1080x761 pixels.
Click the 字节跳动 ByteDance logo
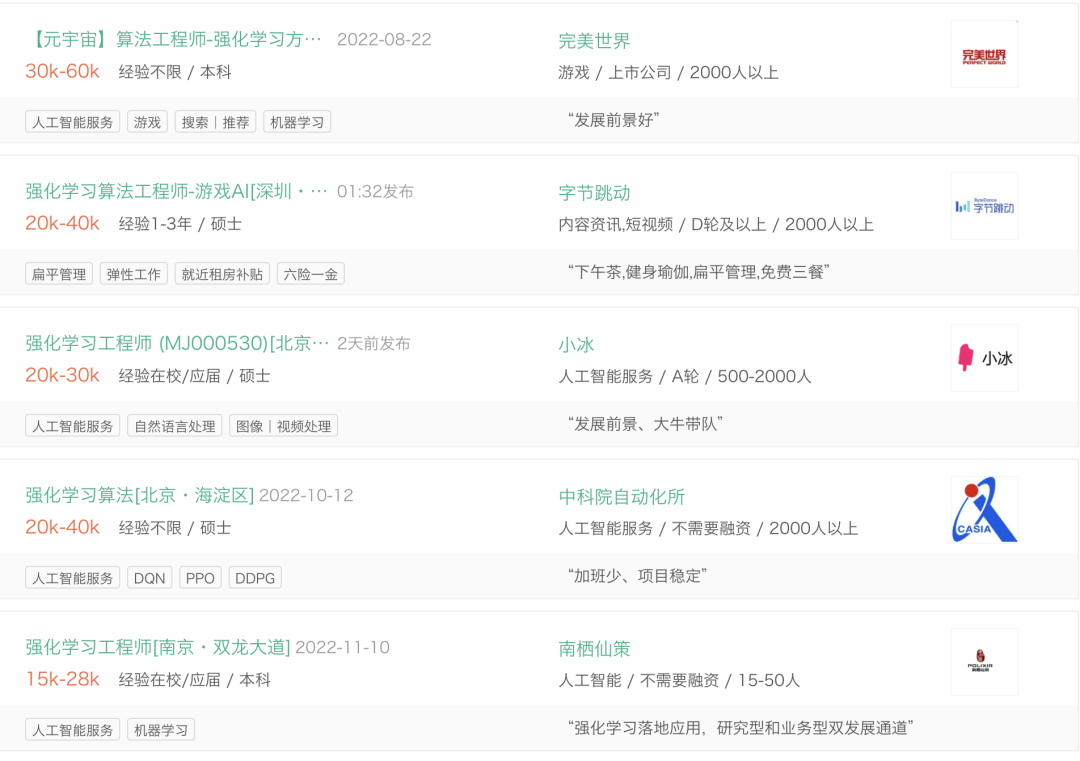tap(984, 206)
